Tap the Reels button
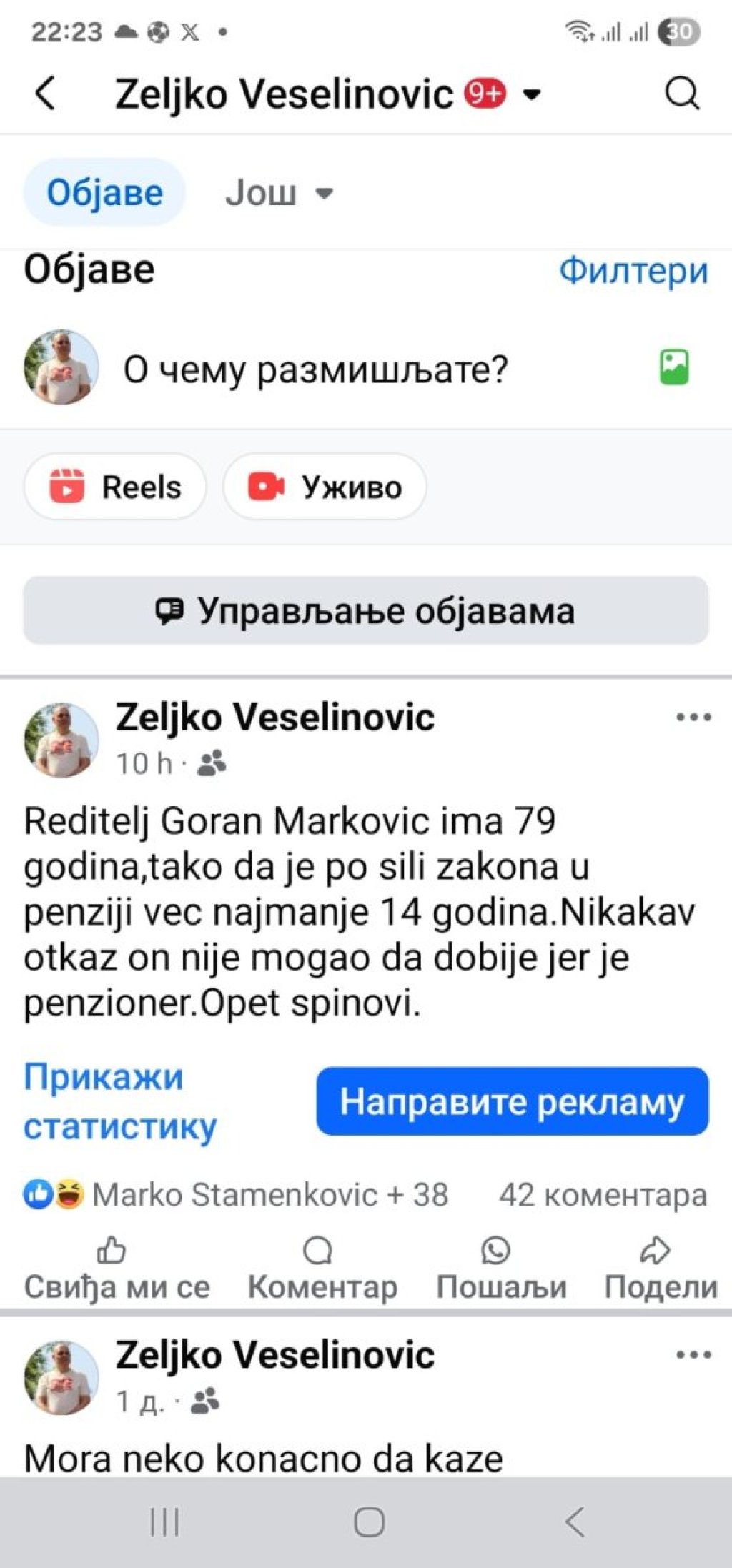The image size is (732, 1568). 116,487
